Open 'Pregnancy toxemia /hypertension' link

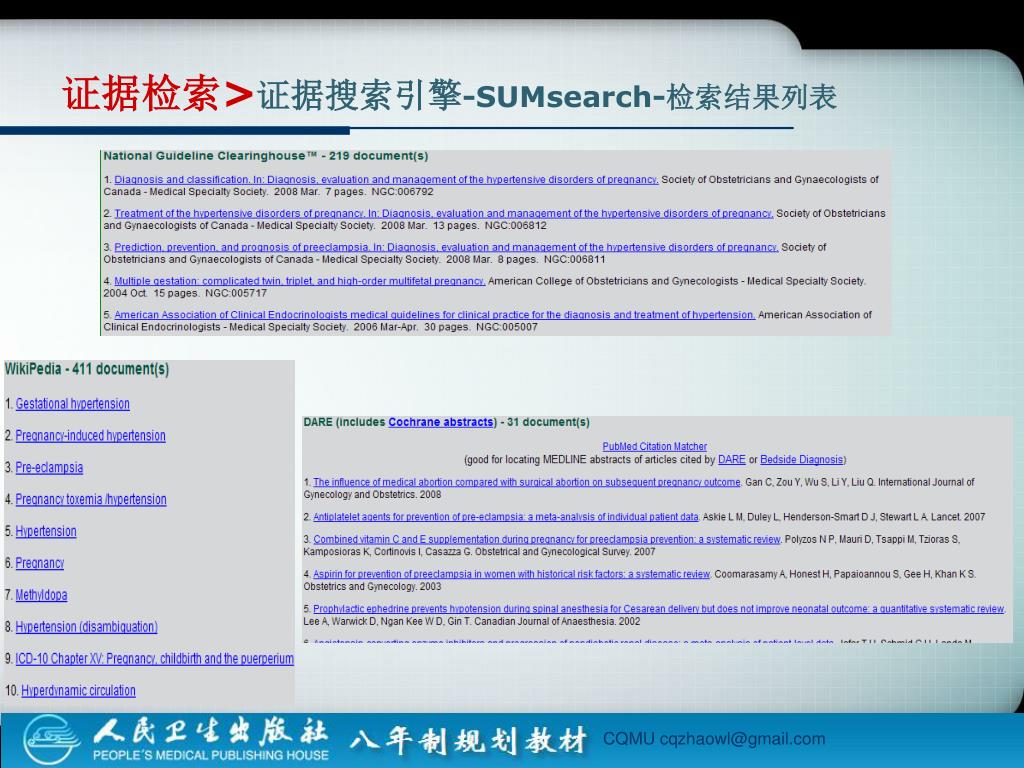click(x=91, y=500)
